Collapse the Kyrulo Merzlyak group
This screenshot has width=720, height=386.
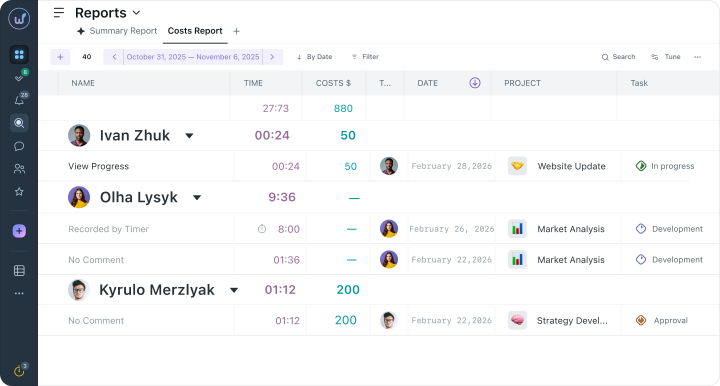[234, 290]
